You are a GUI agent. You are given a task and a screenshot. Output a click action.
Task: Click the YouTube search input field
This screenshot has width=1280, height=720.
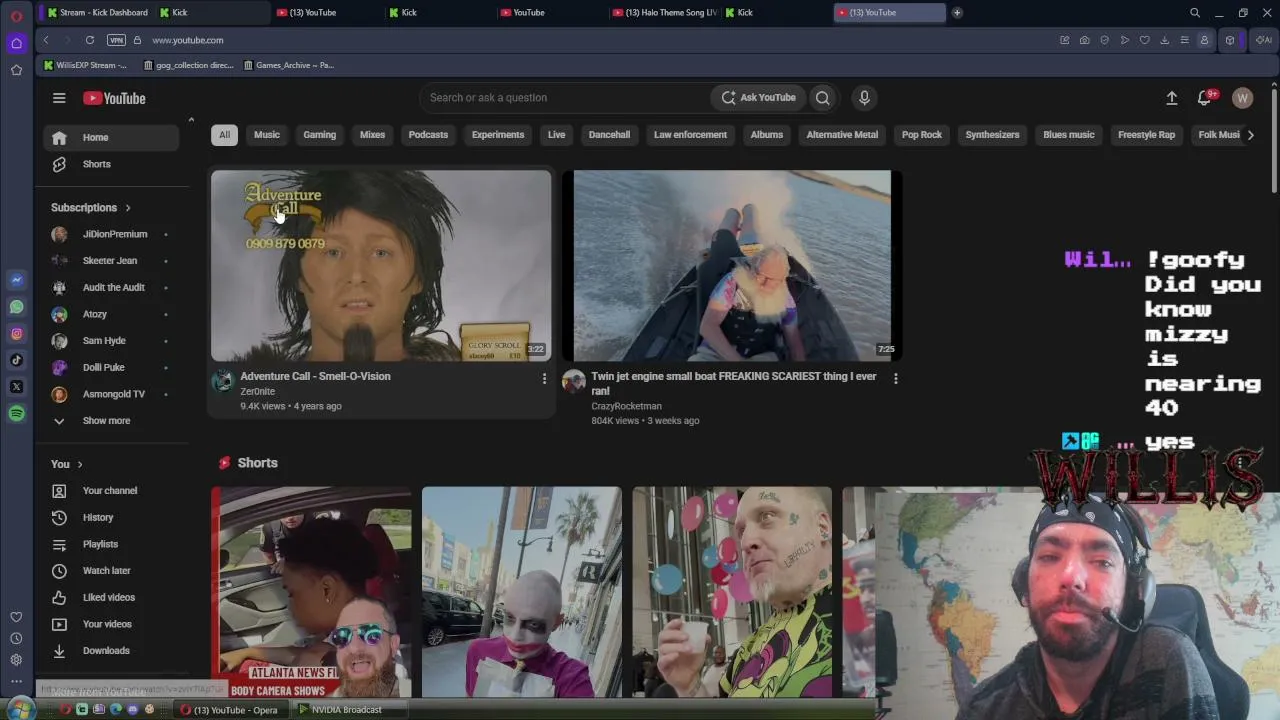(565, 98)
